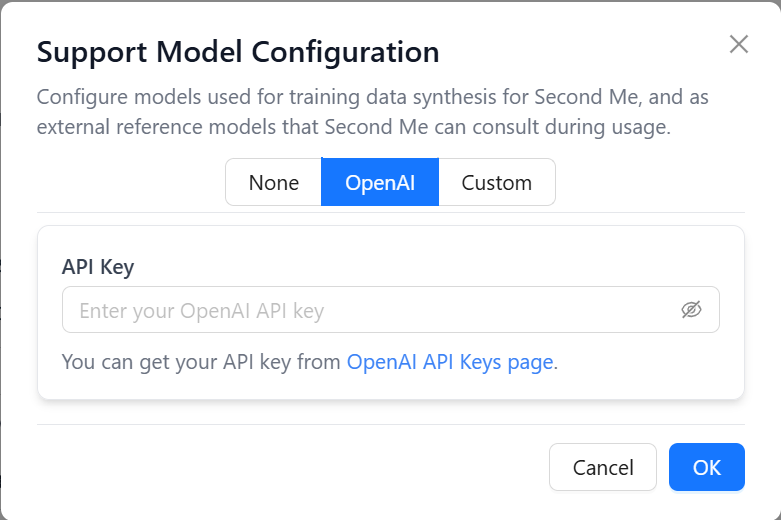Click the Support Model Configuration title
Screen dimensions: 781x520
(x=238, y=52)
